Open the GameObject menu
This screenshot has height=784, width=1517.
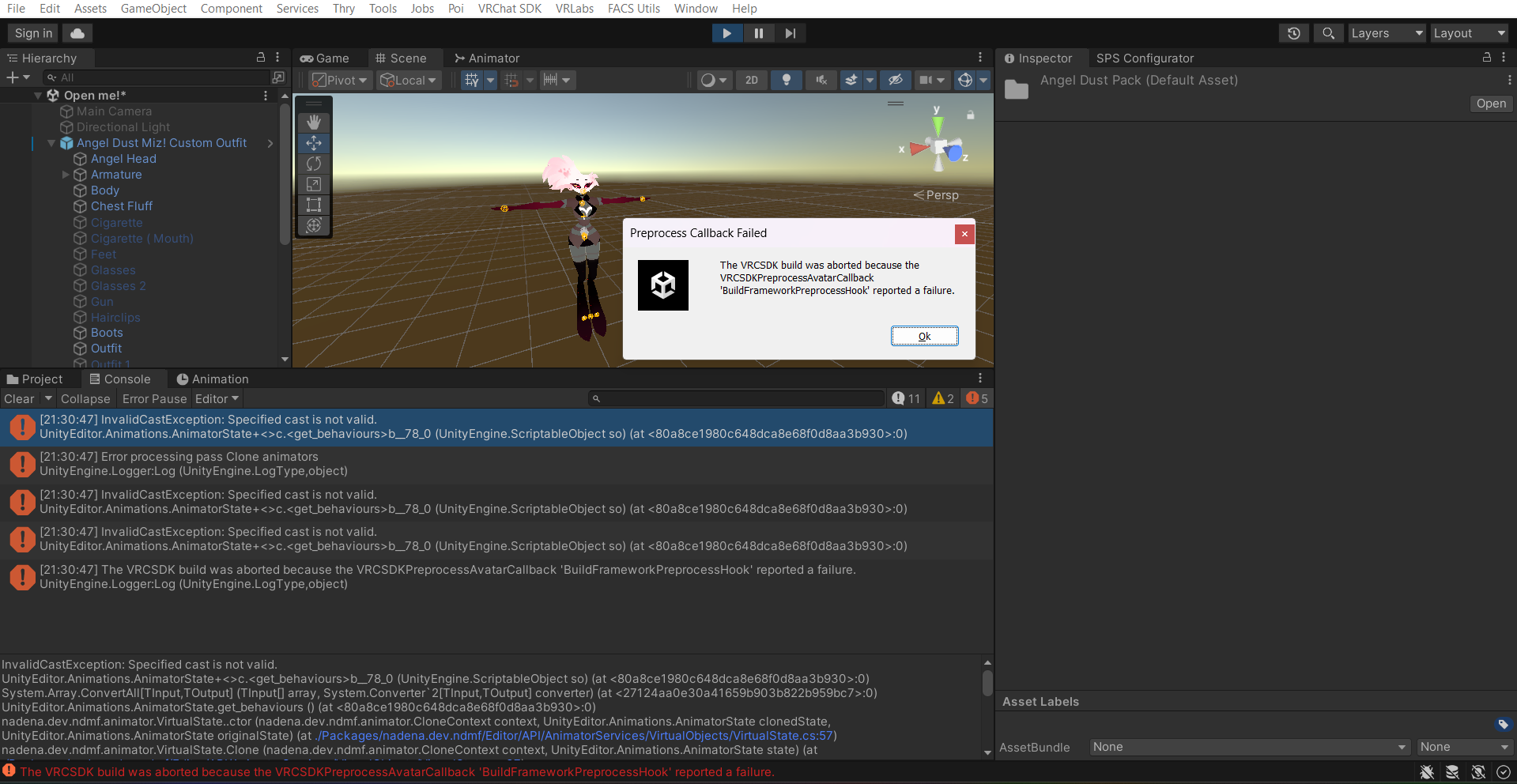pyautogui.click(x=153, y=9)
